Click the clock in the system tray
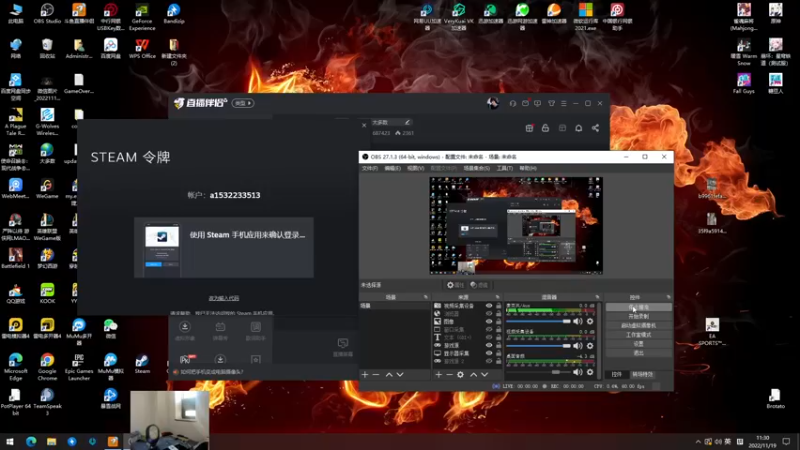This screenshot has height=450, width=800. click(x=762, y=441)
